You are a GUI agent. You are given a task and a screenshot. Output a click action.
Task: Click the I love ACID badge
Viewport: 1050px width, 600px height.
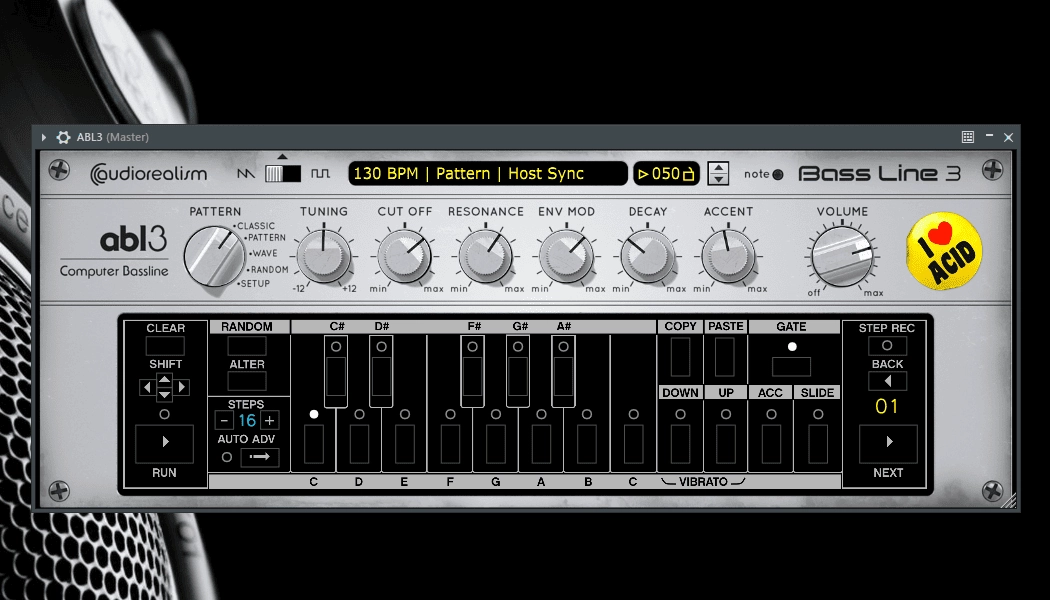[944, 251]
